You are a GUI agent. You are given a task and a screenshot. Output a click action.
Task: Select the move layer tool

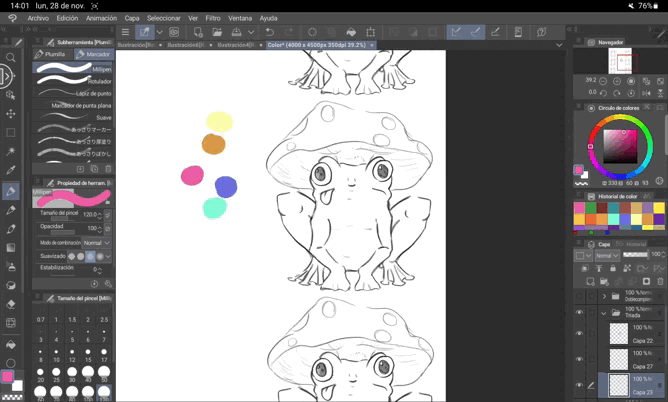pyautogui.click(x=11, y=114)
